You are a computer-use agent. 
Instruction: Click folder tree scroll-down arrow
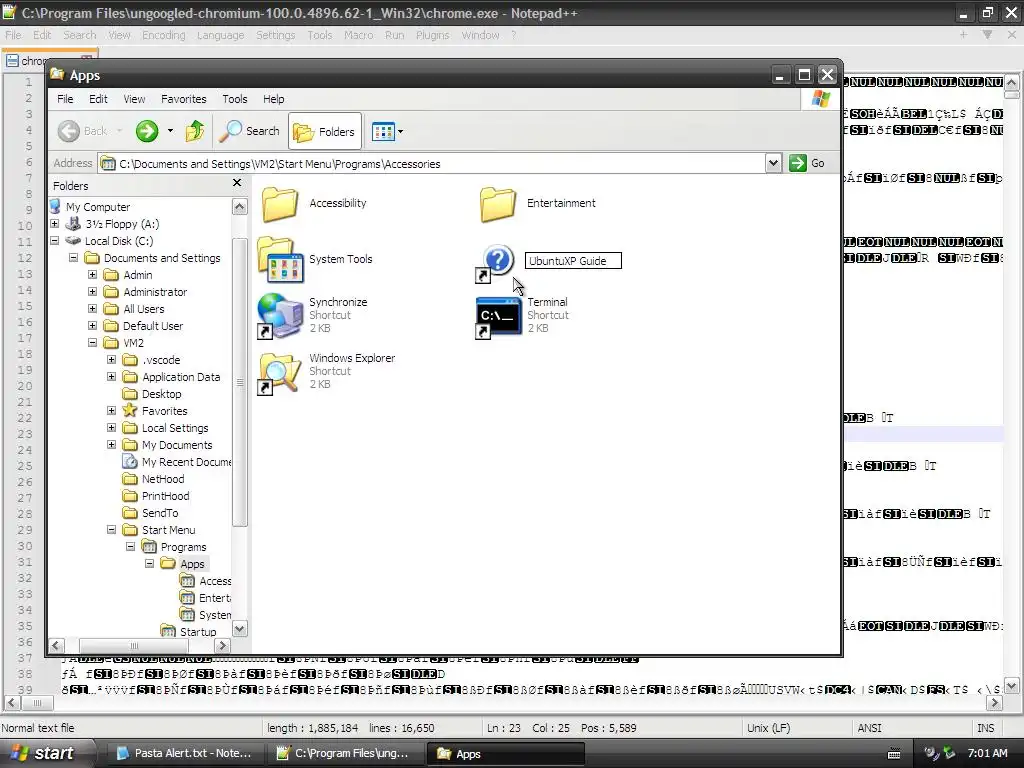pos(240,630)
